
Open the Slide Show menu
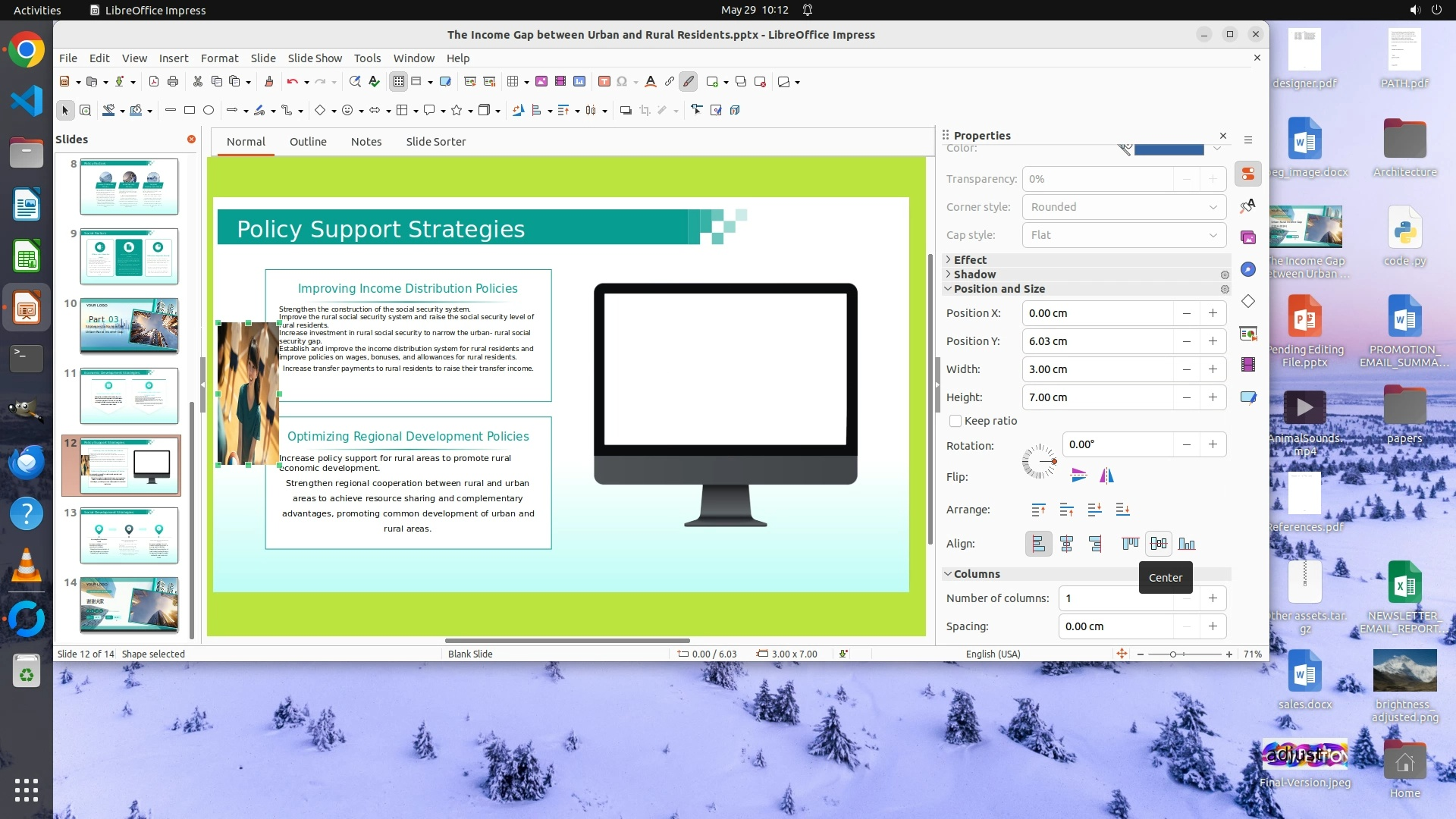coord(315,58)
